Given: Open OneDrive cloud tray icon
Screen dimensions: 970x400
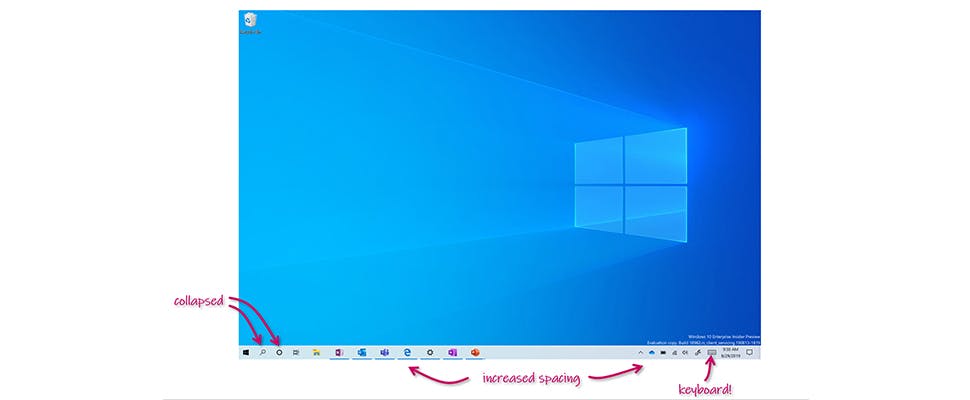Looking at the screenshot, I should click(652, 352).
